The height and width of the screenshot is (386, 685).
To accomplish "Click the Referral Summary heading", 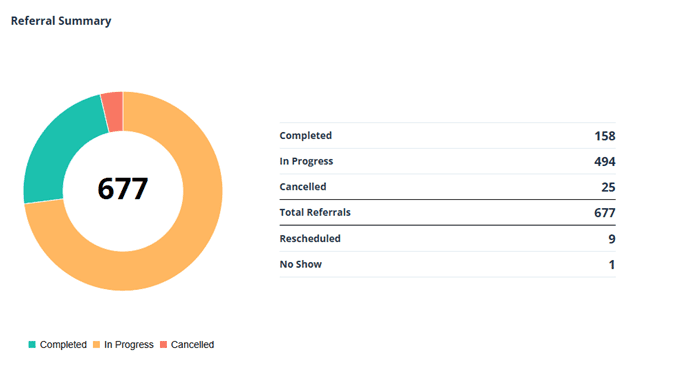I will pyautogui.click(x=61, y=21).
